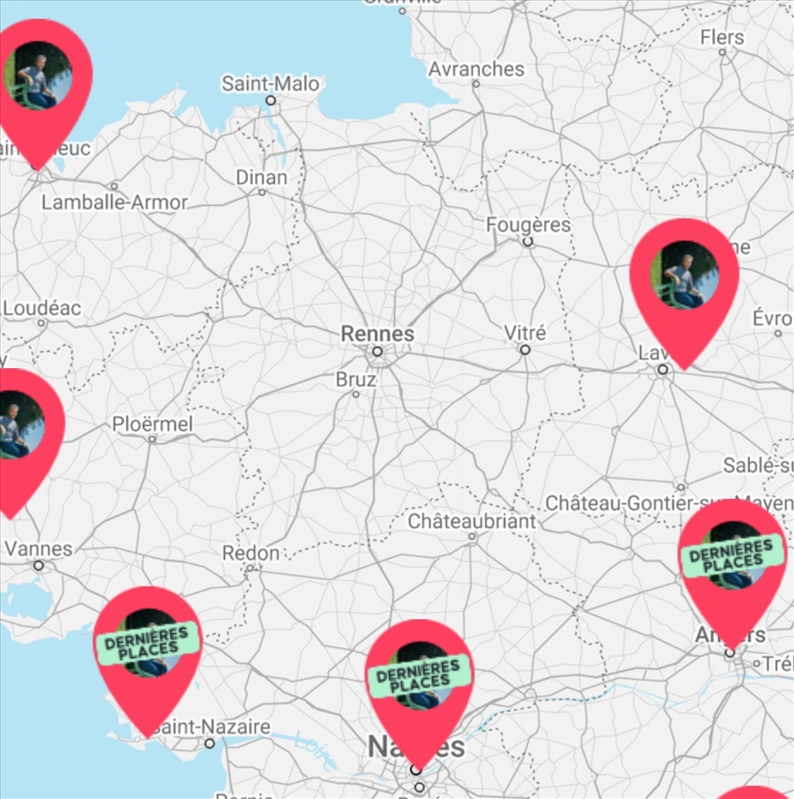Click the Fougères town label
Image resolution: width=794 pixels, height=799 pixels.
[528, 224]
